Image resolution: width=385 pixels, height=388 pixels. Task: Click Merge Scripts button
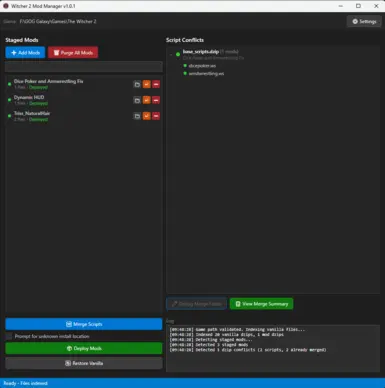84,324
